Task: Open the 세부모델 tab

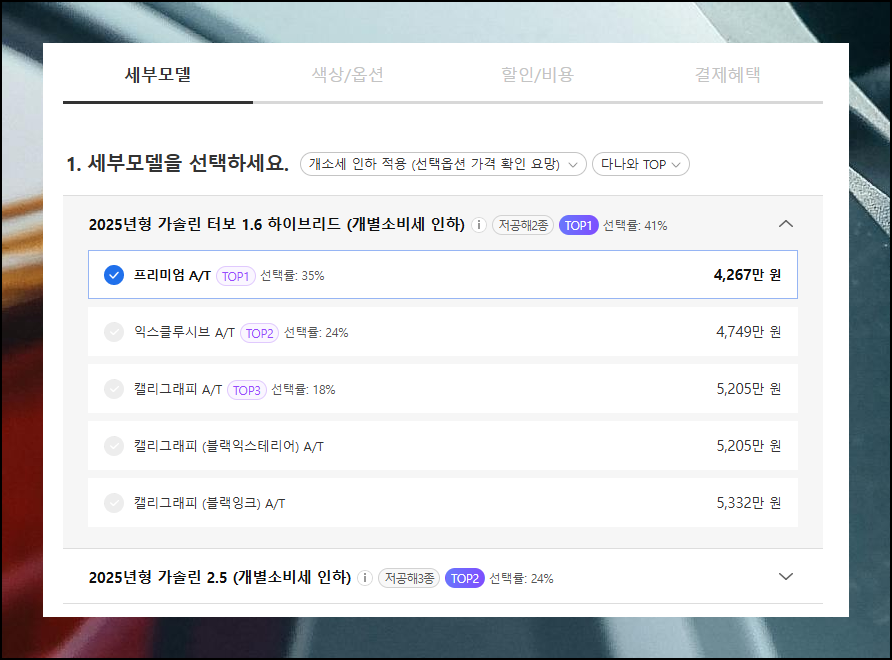Action: [158, 75]
